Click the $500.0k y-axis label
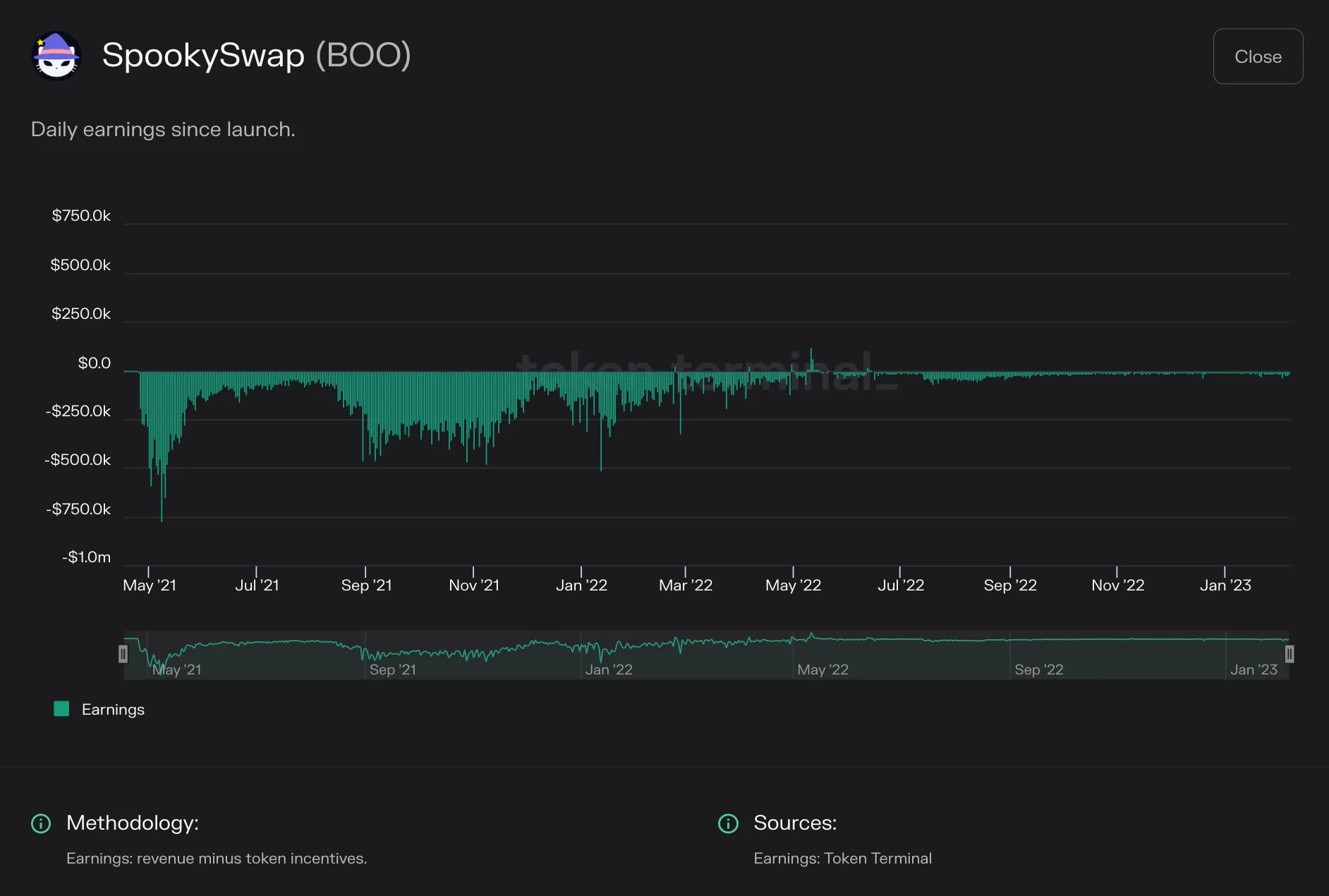1329x896 pixels. [80, 265]
